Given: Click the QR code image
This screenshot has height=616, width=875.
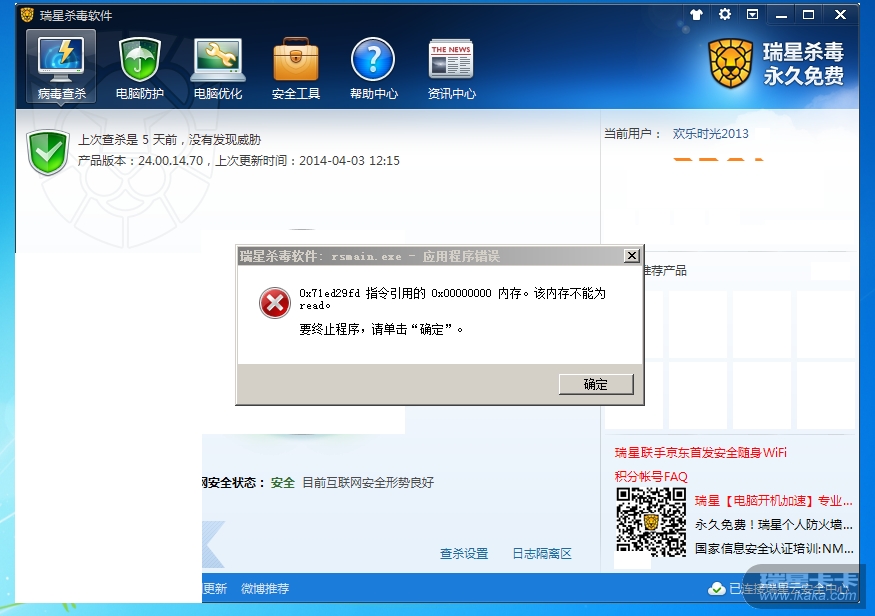Looking at the screenshot, I should click(x=651, y=522).
